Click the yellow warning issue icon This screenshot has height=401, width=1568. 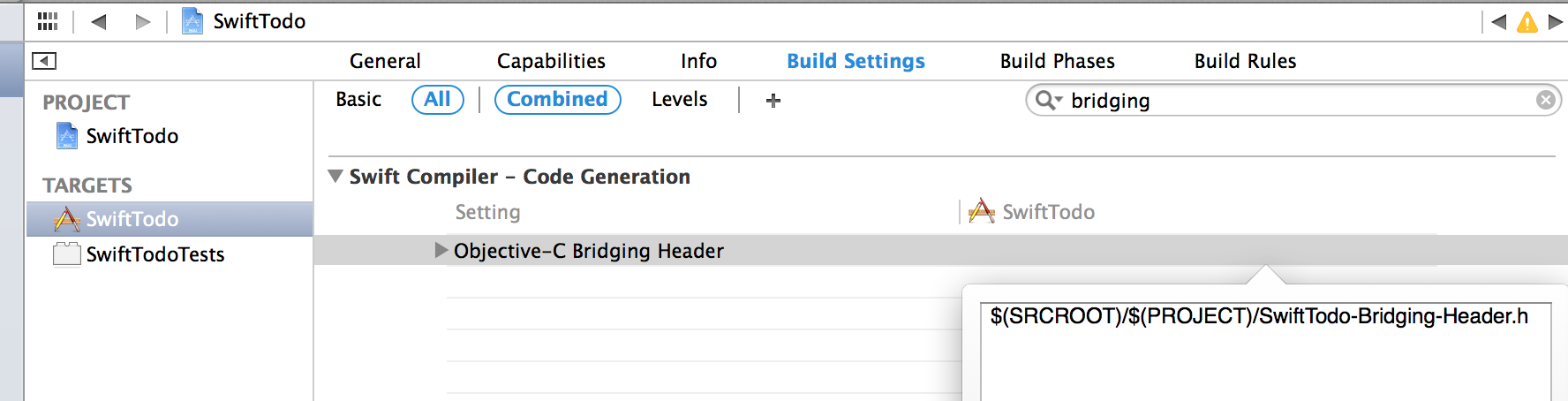tap(1527, 22)
